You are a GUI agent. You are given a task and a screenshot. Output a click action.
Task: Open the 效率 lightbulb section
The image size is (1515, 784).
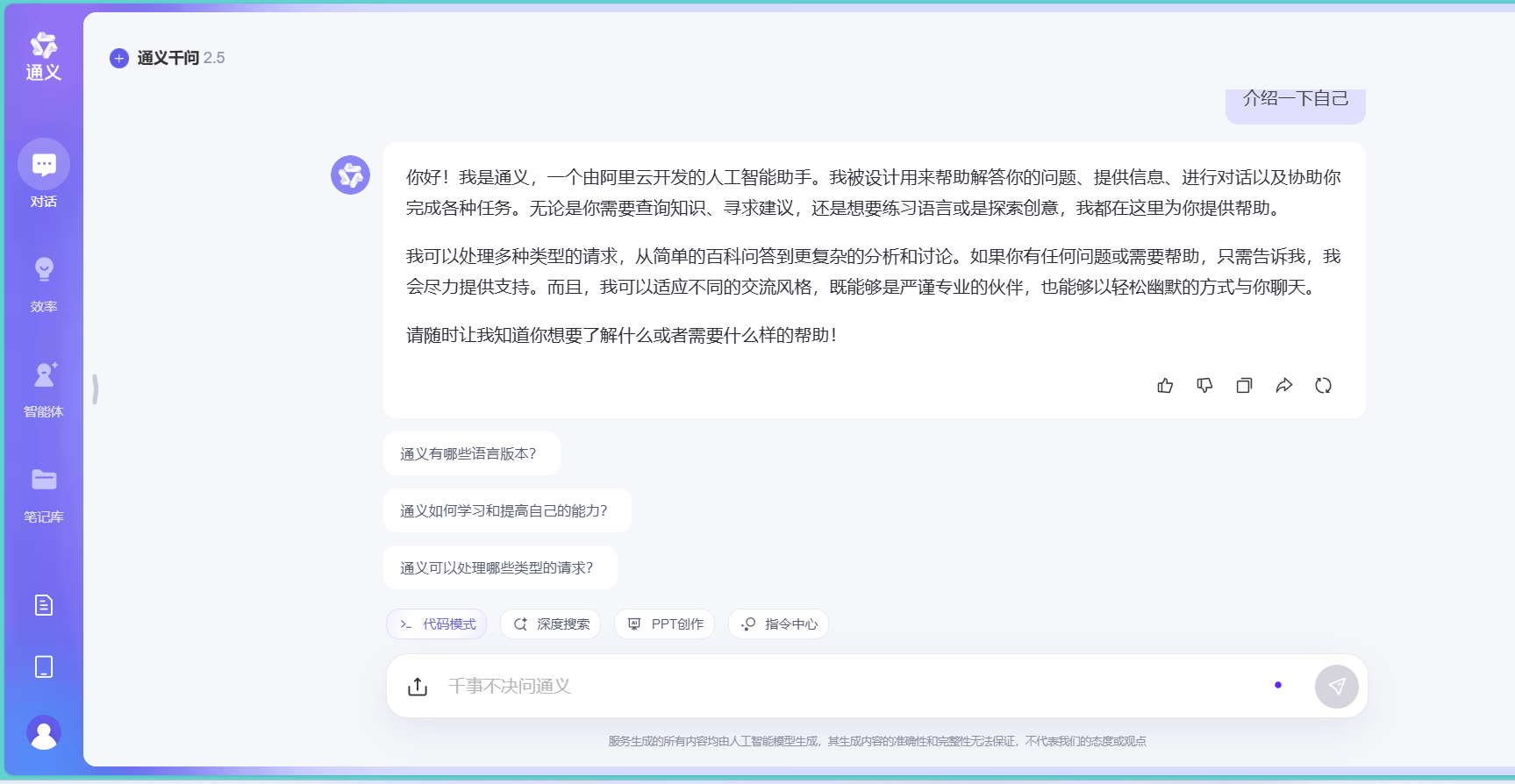click(44, 284)
